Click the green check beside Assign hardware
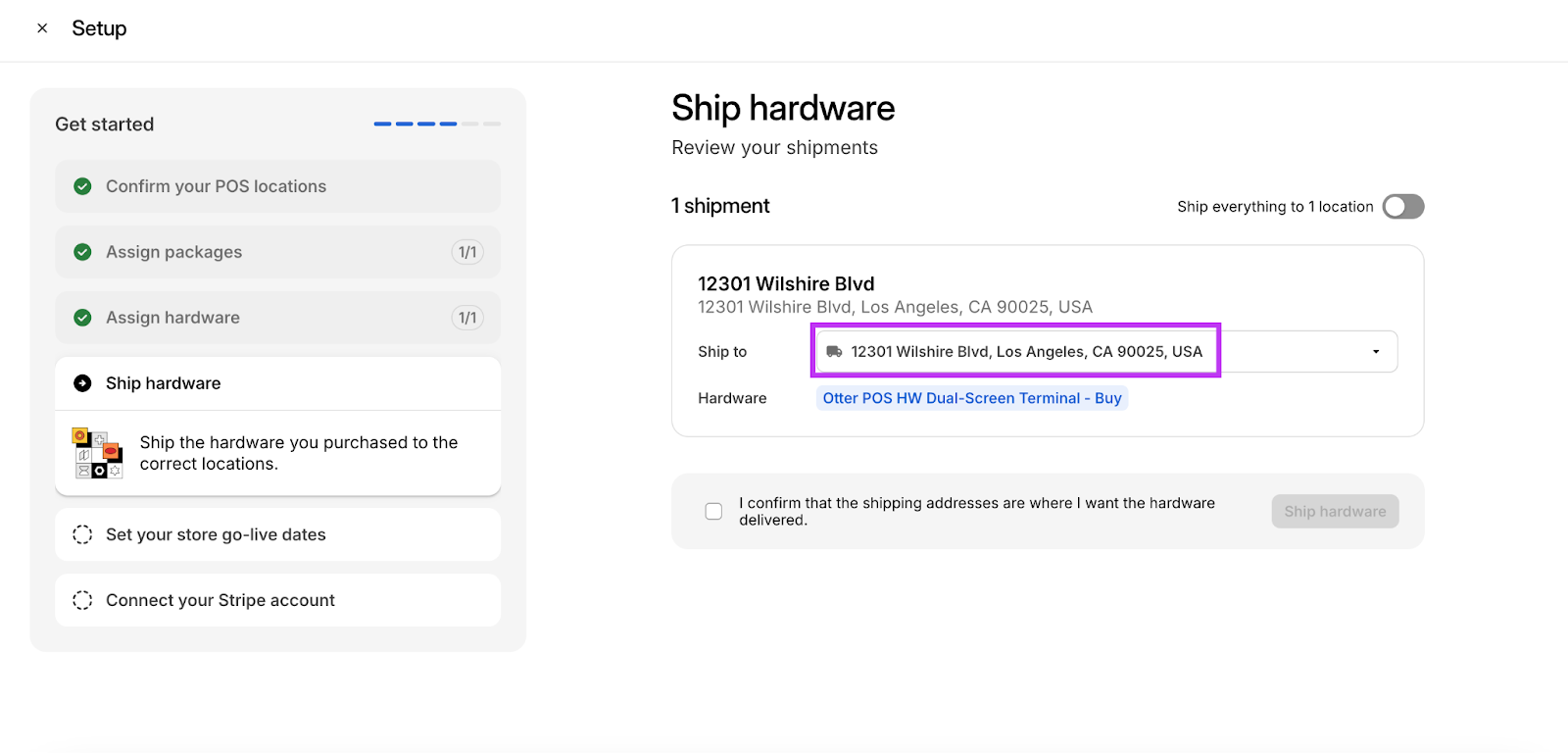 pyautogui.click(x=83, y=318)
